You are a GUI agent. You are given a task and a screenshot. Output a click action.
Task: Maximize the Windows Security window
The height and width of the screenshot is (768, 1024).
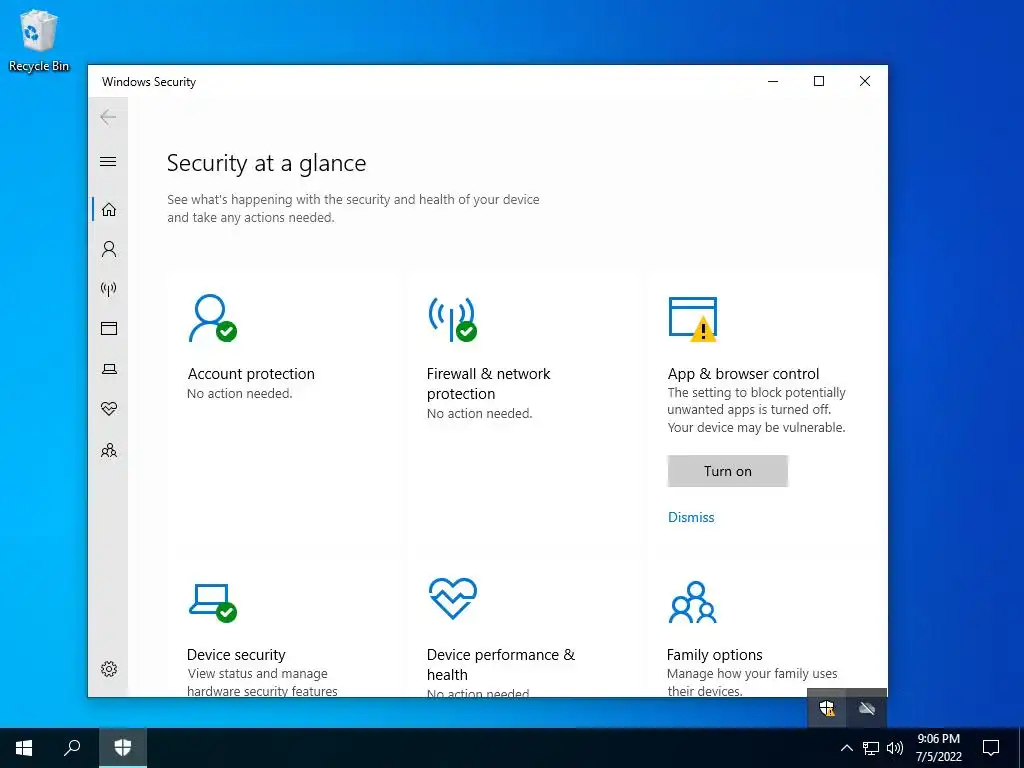[819, 81]
